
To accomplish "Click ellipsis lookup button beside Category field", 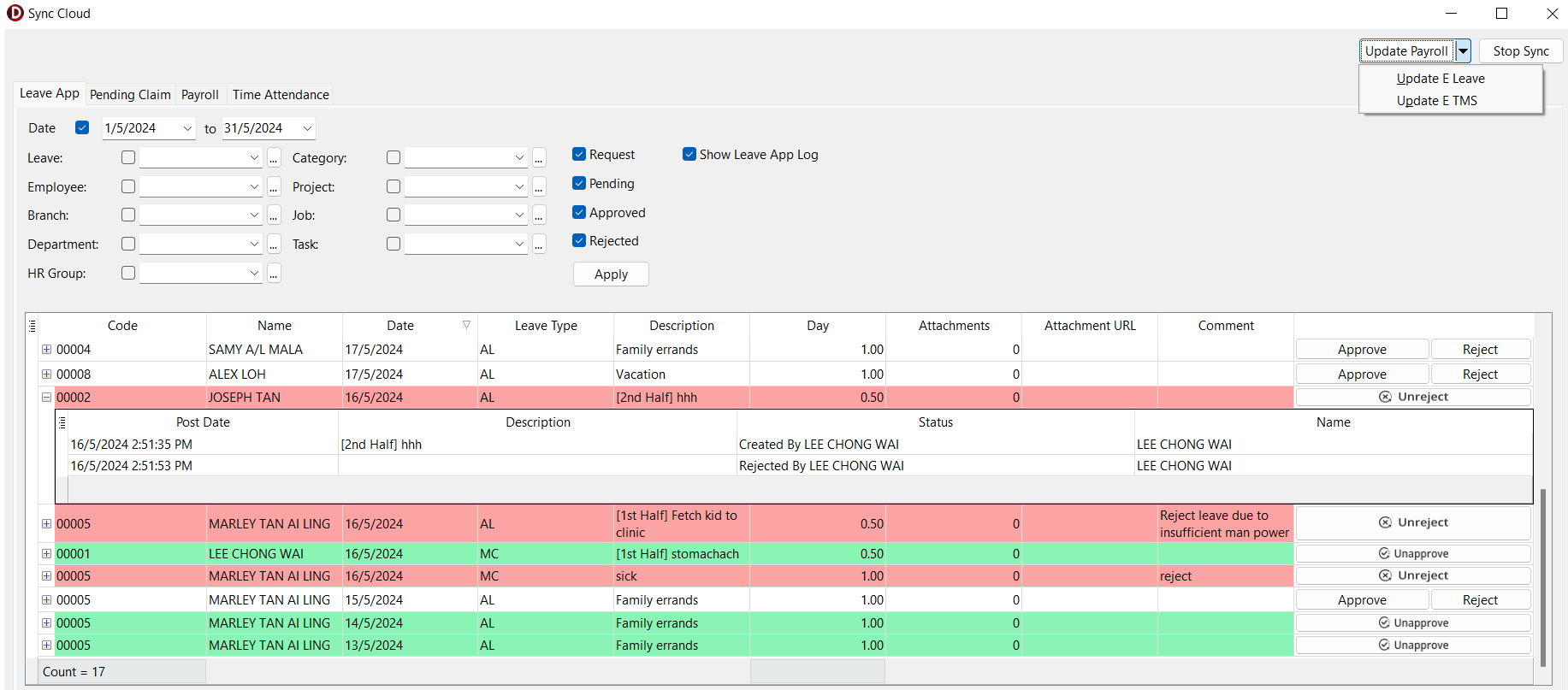I will click(539, 158).
